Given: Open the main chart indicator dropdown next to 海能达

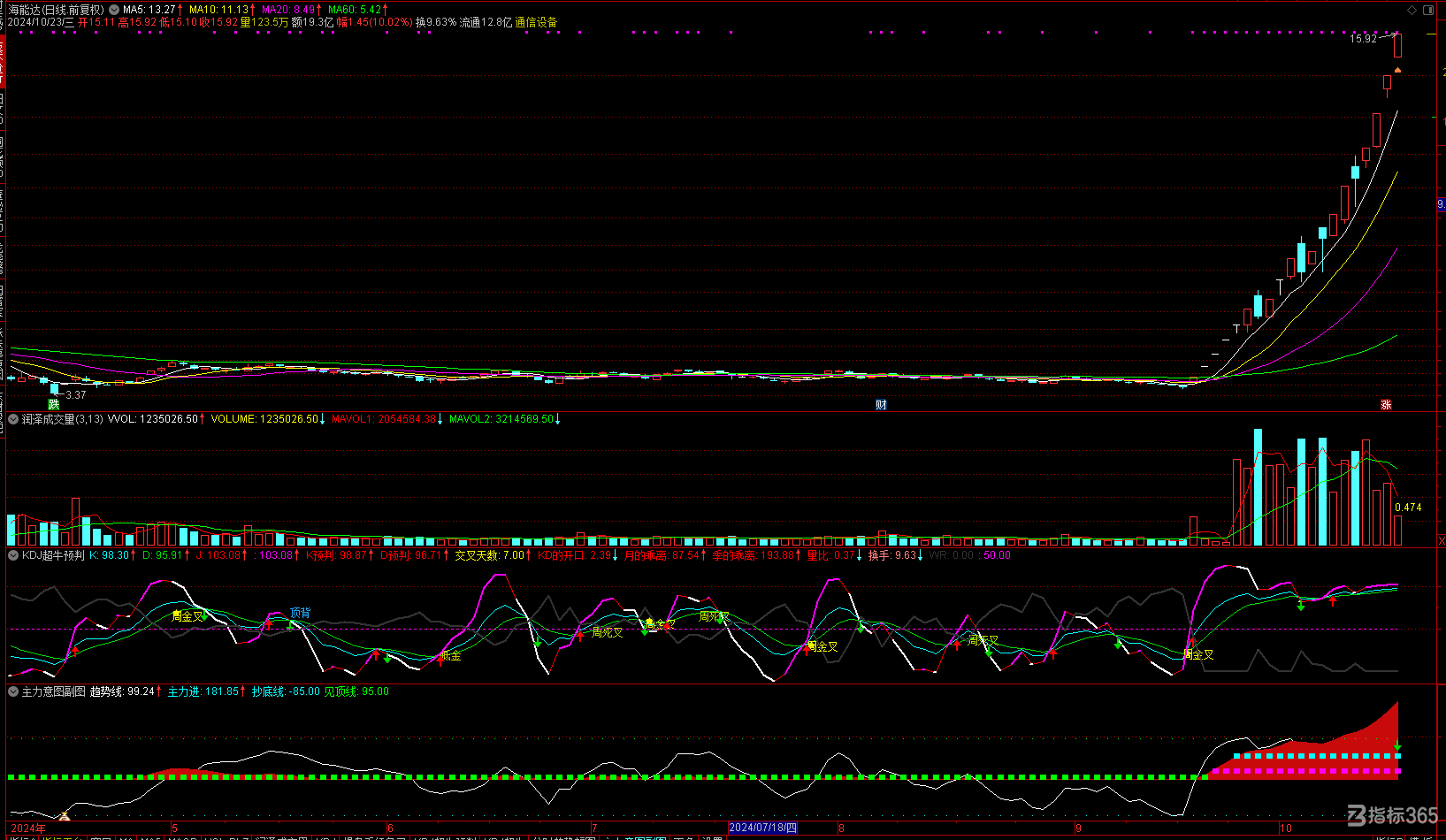Looking at the screenshot, I should [114, 10].
